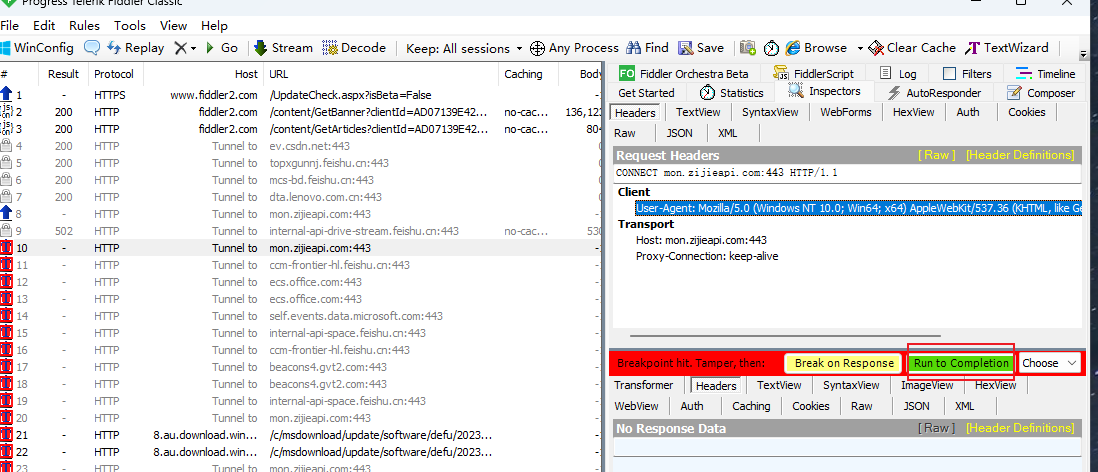Viewport: 1098px width, 472px height.
Task: Open the Keep: All sessions dropdown
Action: tap(464, 48)
